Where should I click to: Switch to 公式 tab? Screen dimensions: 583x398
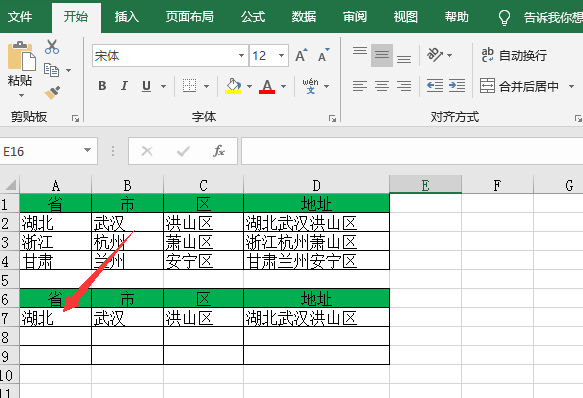(253, 17)
